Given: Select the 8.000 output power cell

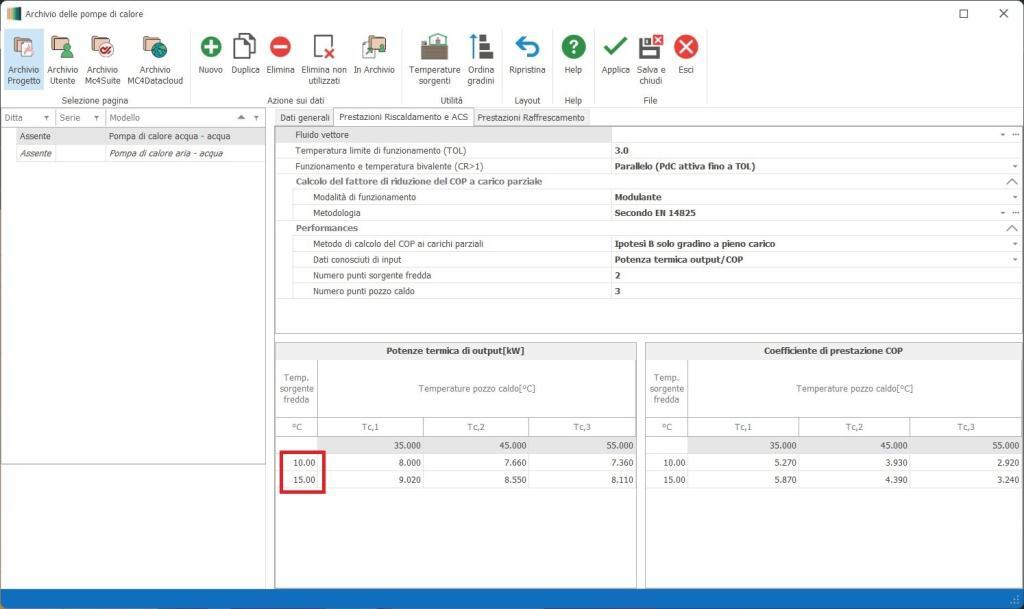Looking at the screenshot, I should [x=370, y=463].
